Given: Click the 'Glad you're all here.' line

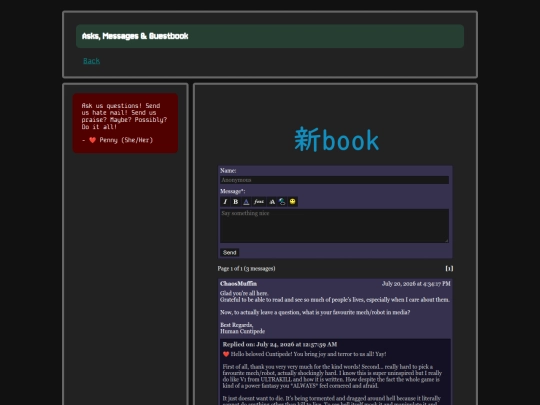Looking at the screenshot, I should 244,293.
